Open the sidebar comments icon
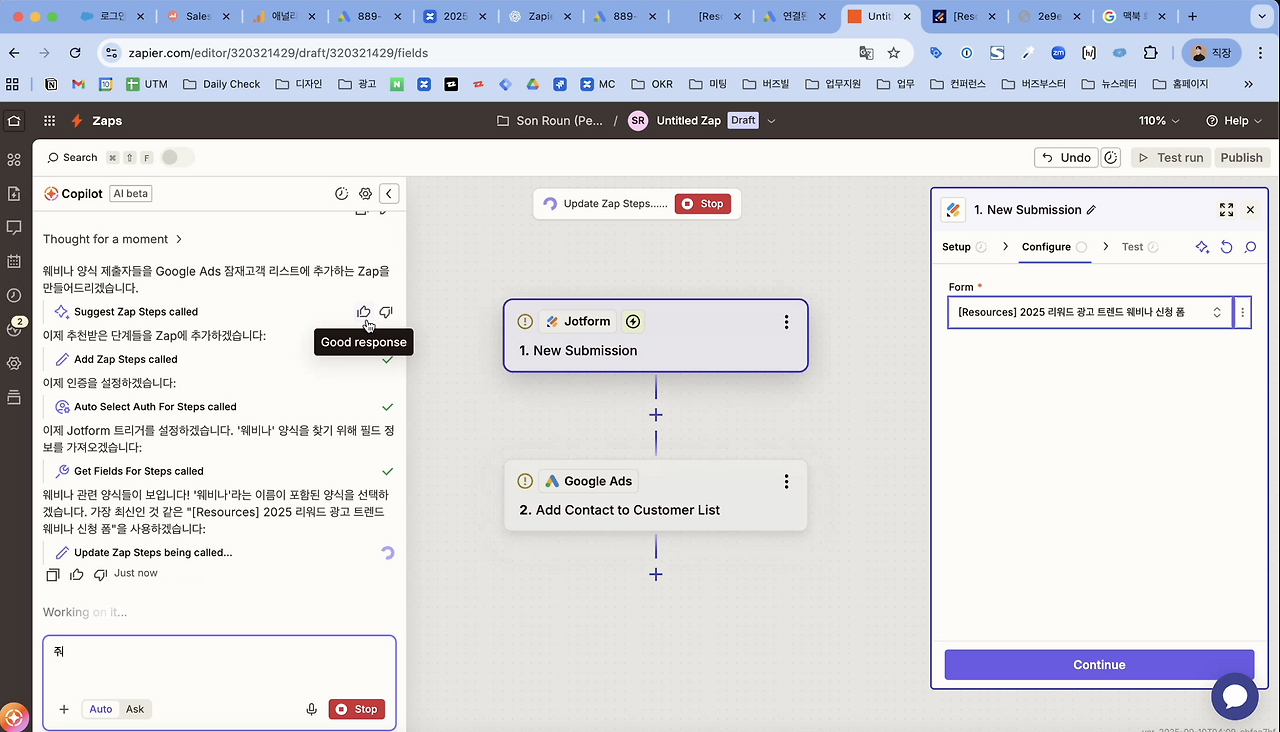The width and height of the screenshot is (1280, 732). coord(14,228)
